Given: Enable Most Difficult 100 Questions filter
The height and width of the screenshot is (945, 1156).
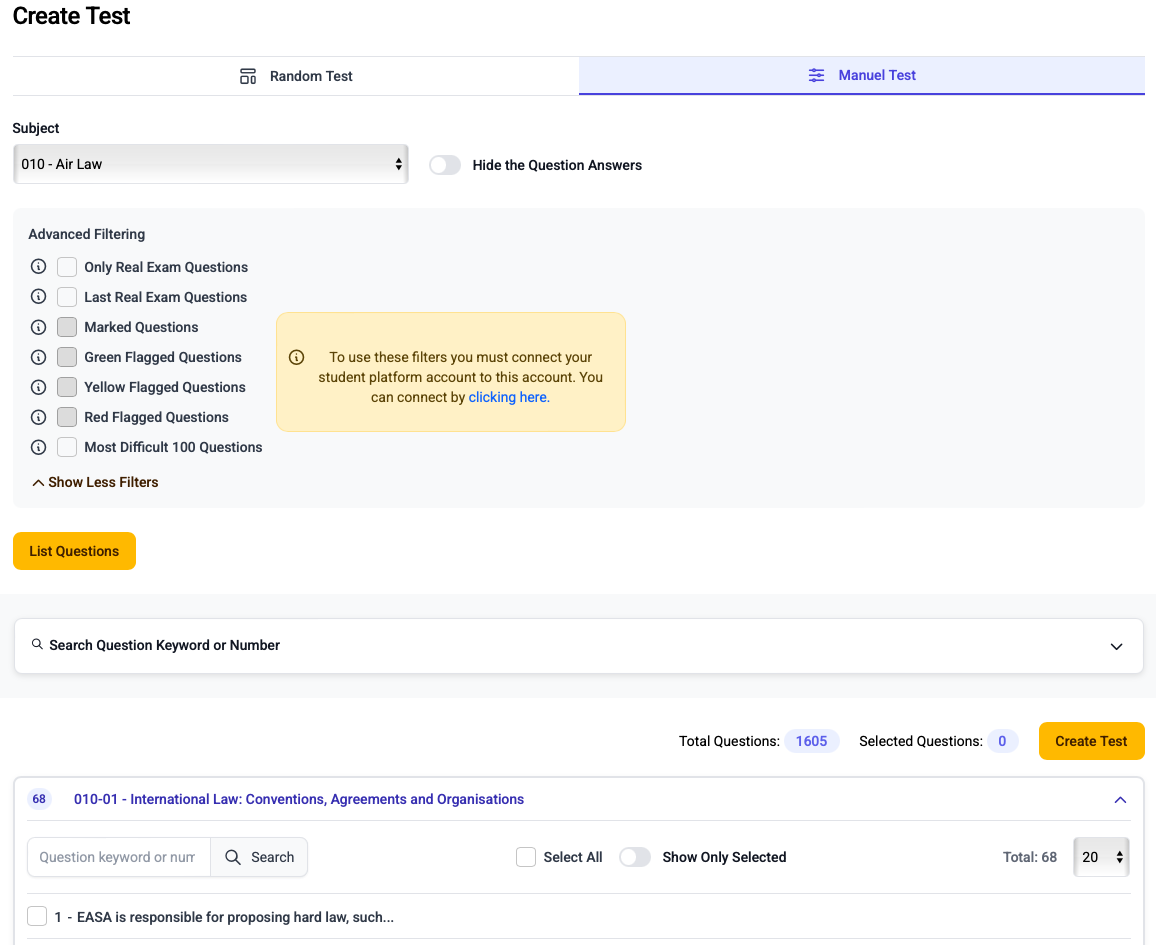Looking at the screenshot, I should pyautogui.click(x=67, y=447).
